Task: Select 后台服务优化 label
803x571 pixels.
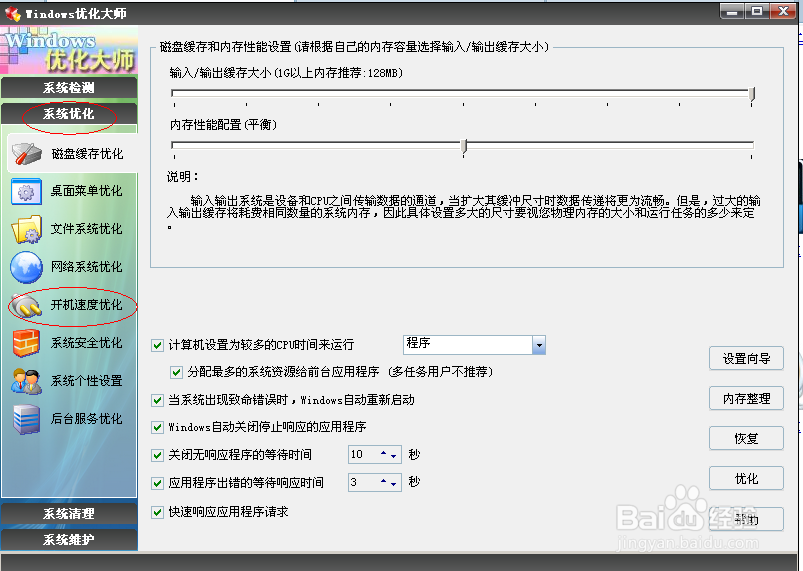Action: [87, 418]
